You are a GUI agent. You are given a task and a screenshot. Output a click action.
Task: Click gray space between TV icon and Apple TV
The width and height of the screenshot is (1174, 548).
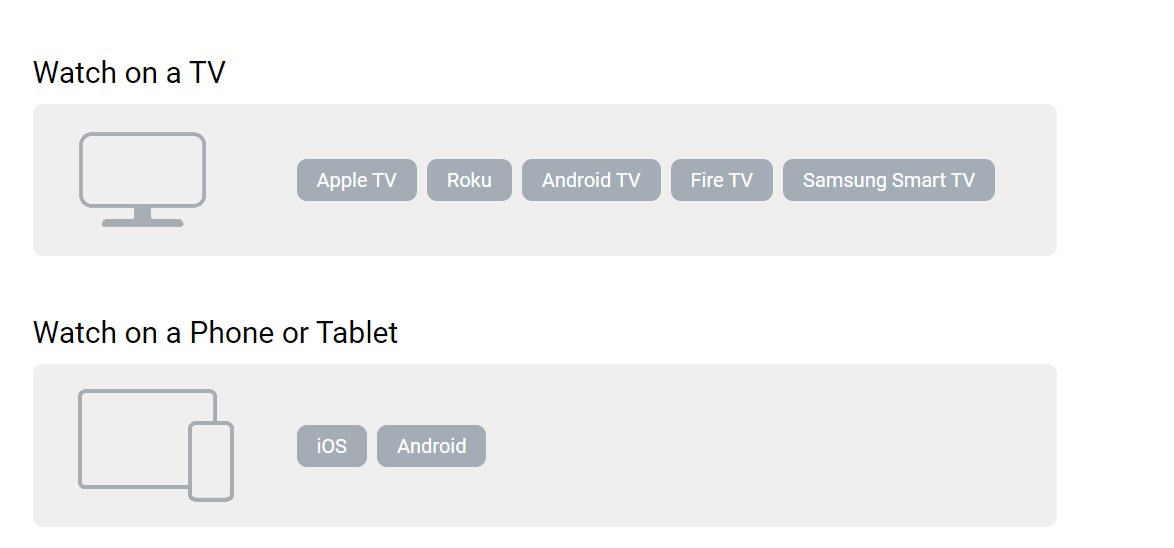(x=250, y=180)
